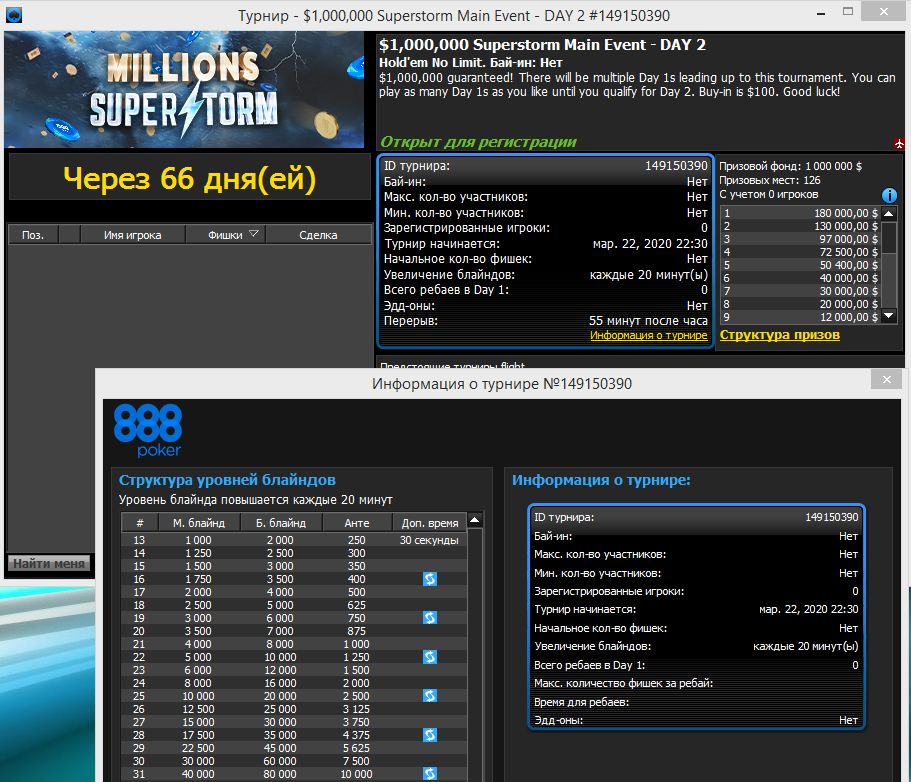
Task: Click the blue icon in blind level 28 row
Action: [x=430, y=735]
